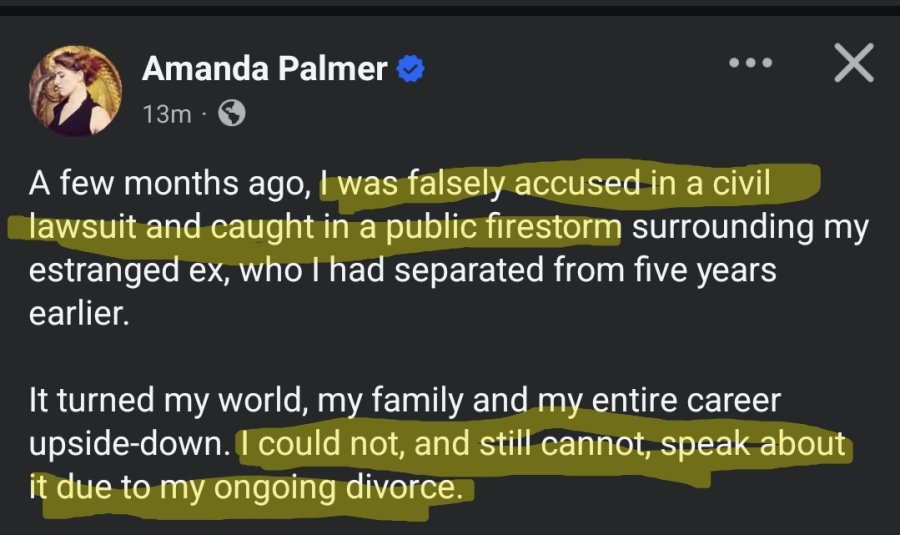Click the Amanda Palmer name link
Viewport: 900px width, 535px height.
(x=265, y=68)
